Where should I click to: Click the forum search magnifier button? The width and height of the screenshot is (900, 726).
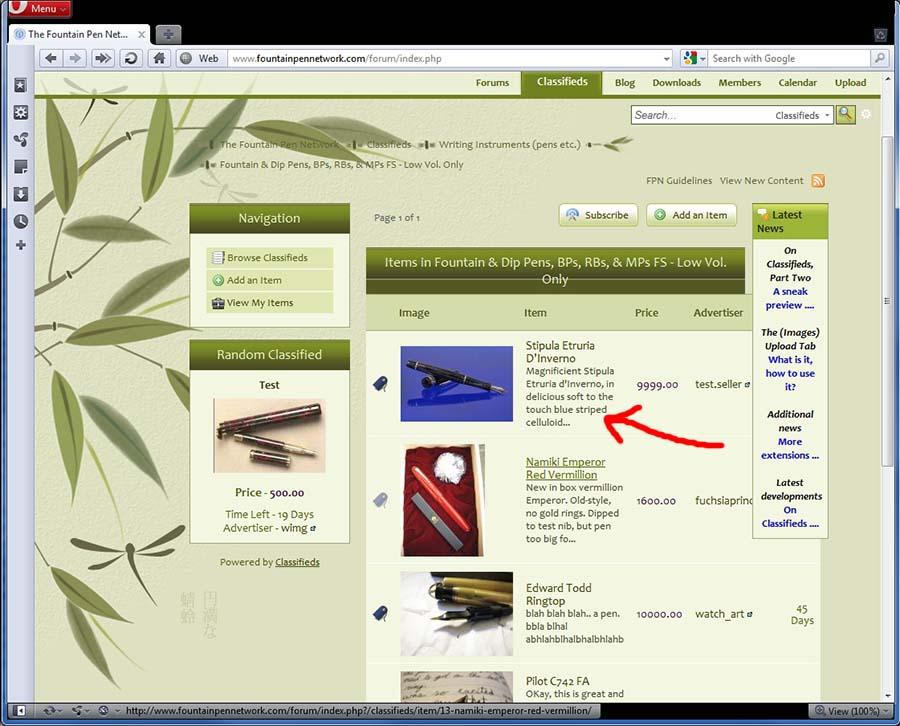846,115
